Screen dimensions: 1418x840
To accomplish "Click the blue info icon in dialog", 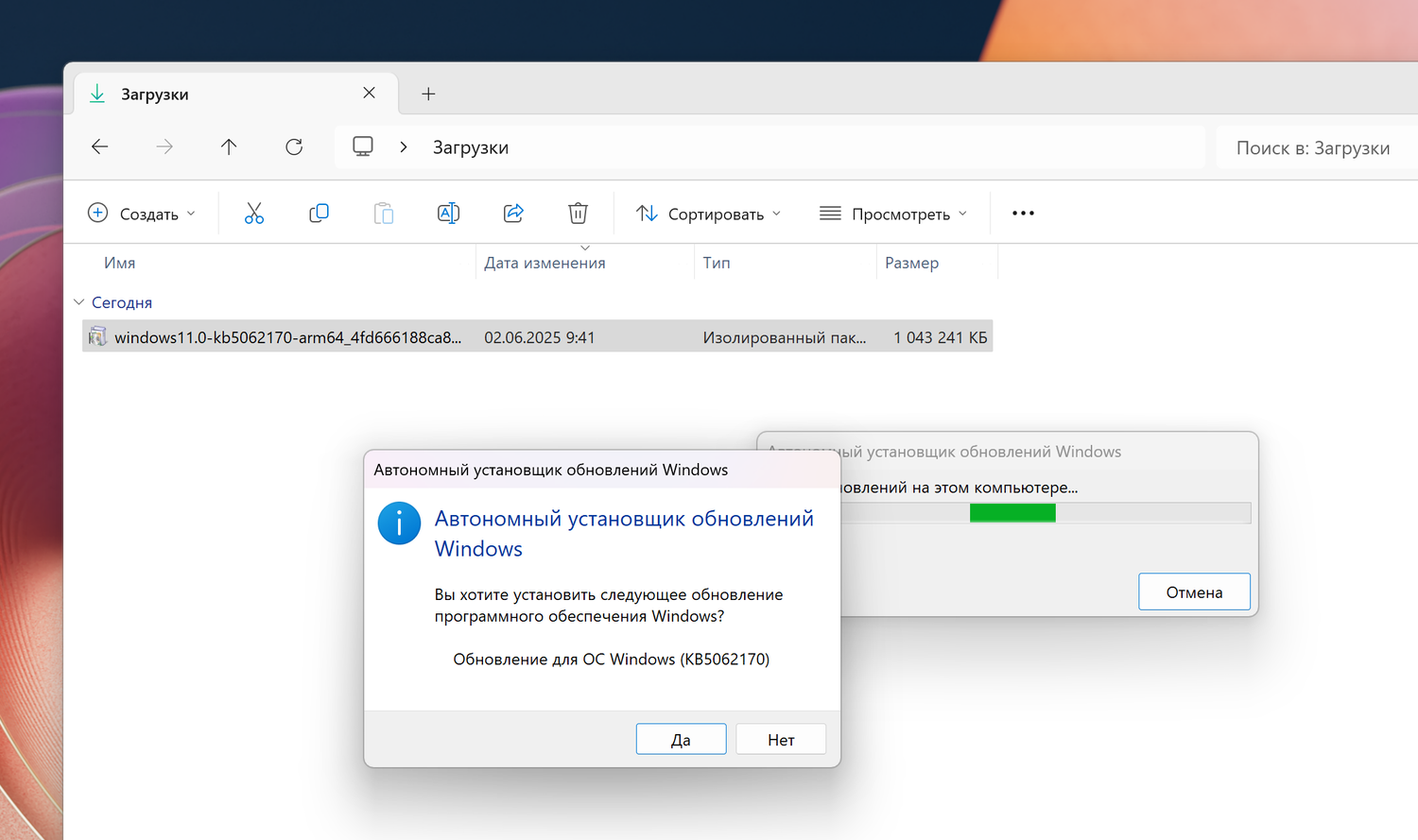I will [x=400, y=523].
